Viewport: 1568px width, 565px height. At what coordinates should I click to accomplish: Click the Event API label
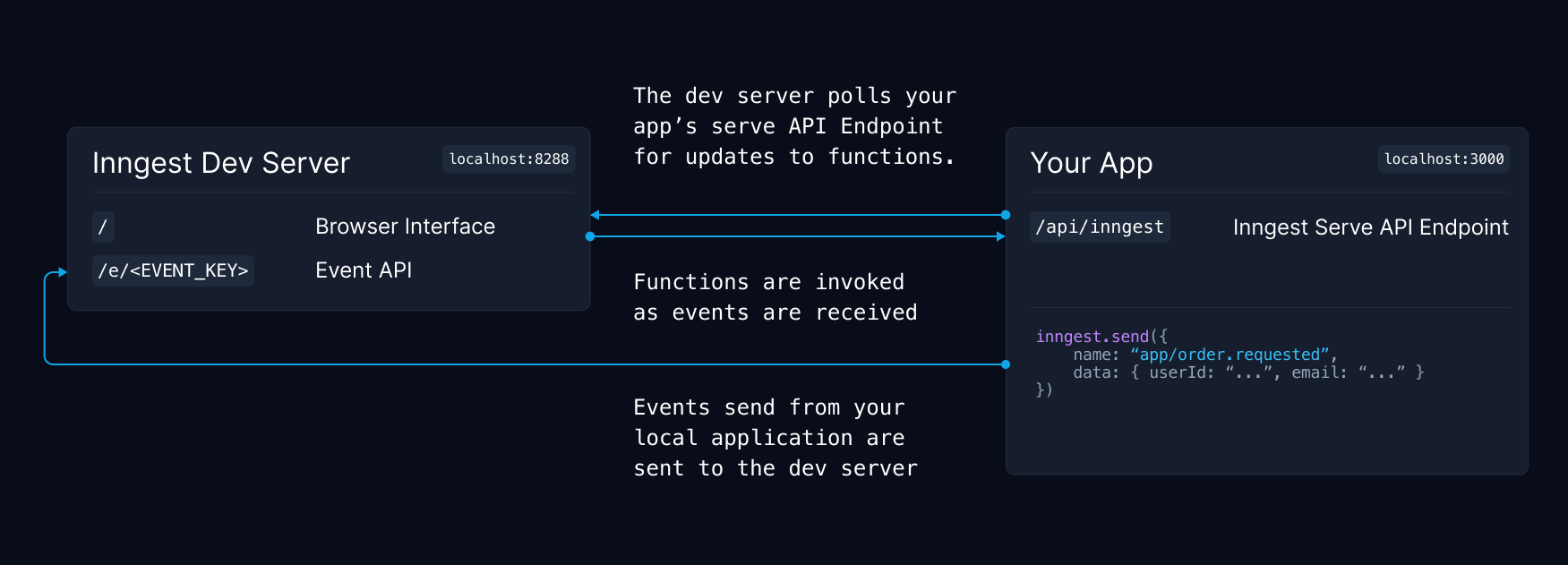click(x=364, y=270)
